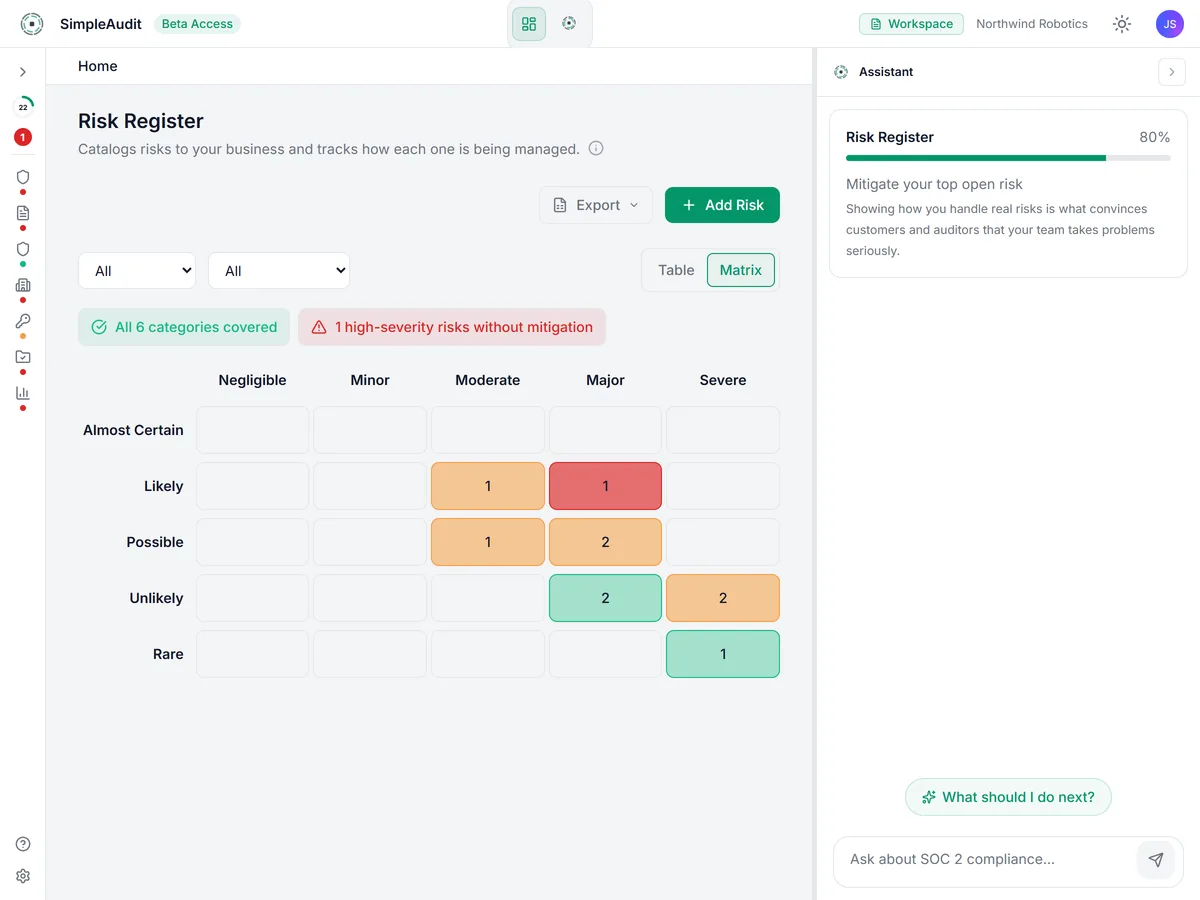
Task: Toggle the light/dark theme sun icon
Action: click(1122, 24)
